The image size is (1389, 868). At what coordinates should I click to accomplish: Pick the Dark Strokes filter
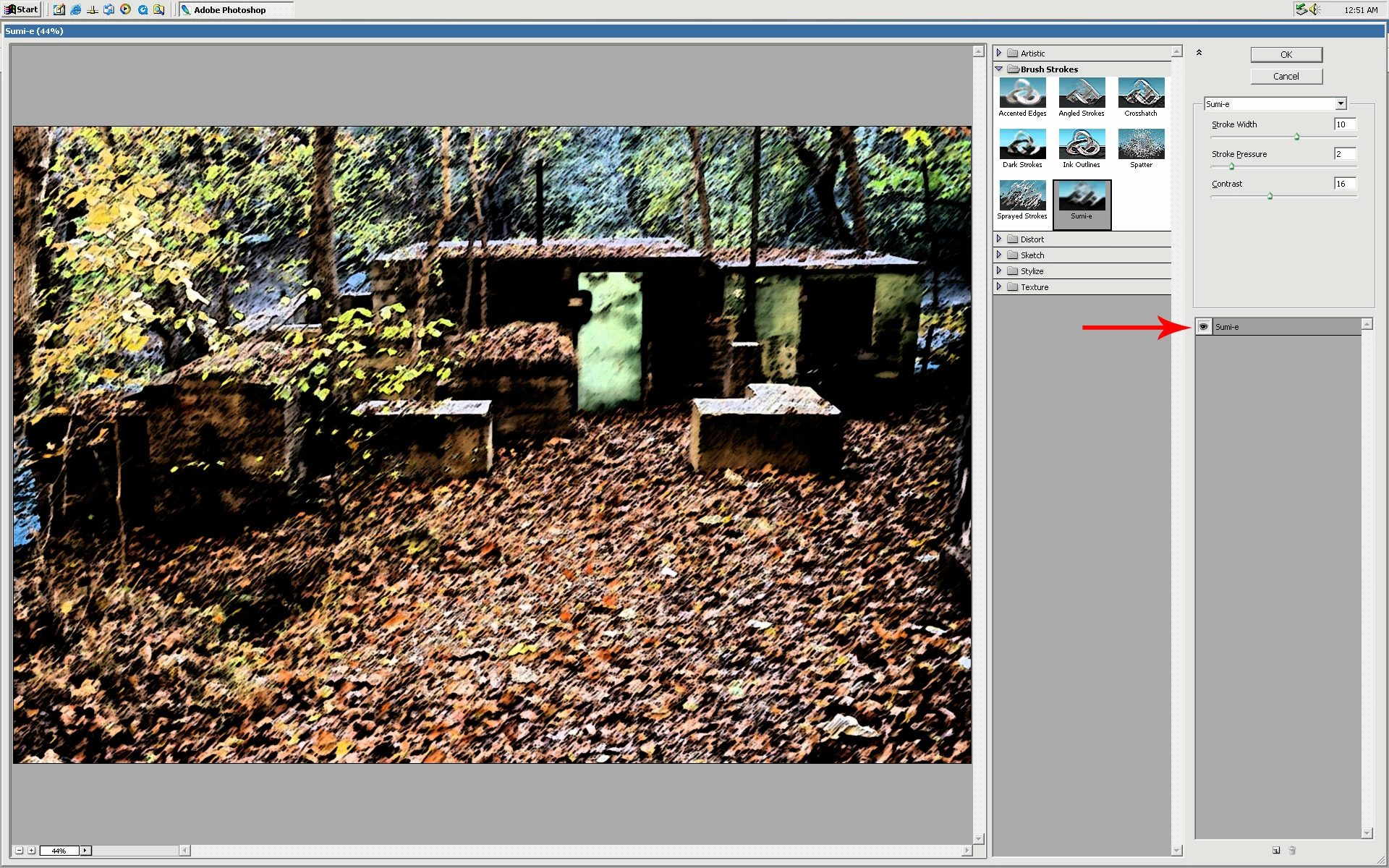tap(1022, 144)
